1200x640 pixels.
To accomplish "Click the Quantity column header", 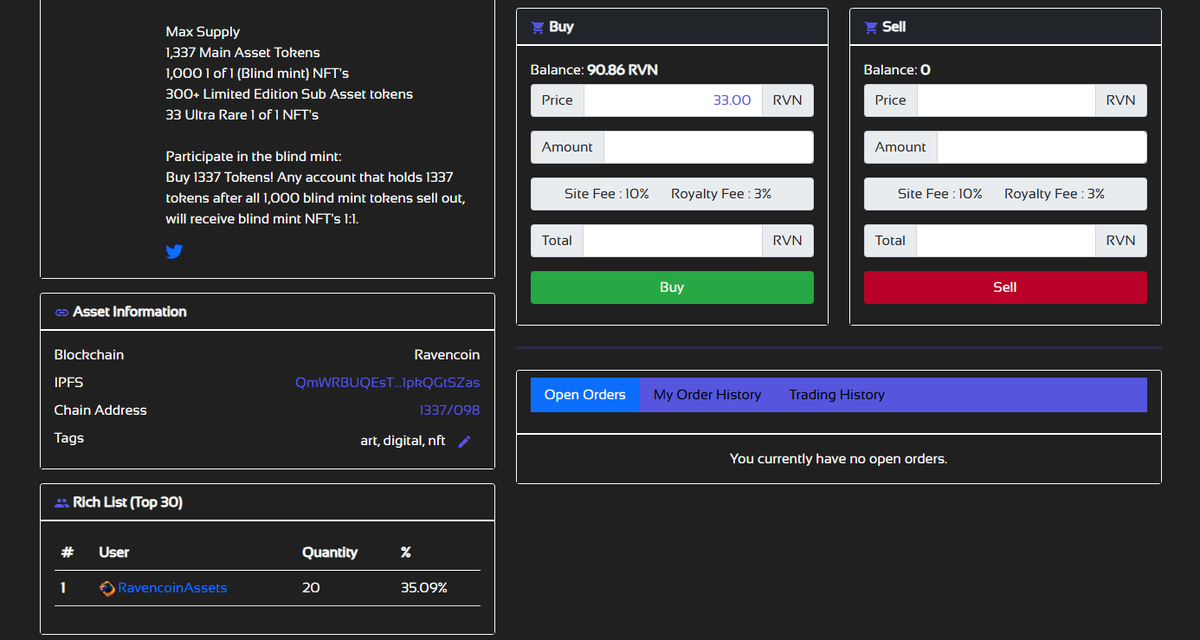I will click(x=330, y=552).
